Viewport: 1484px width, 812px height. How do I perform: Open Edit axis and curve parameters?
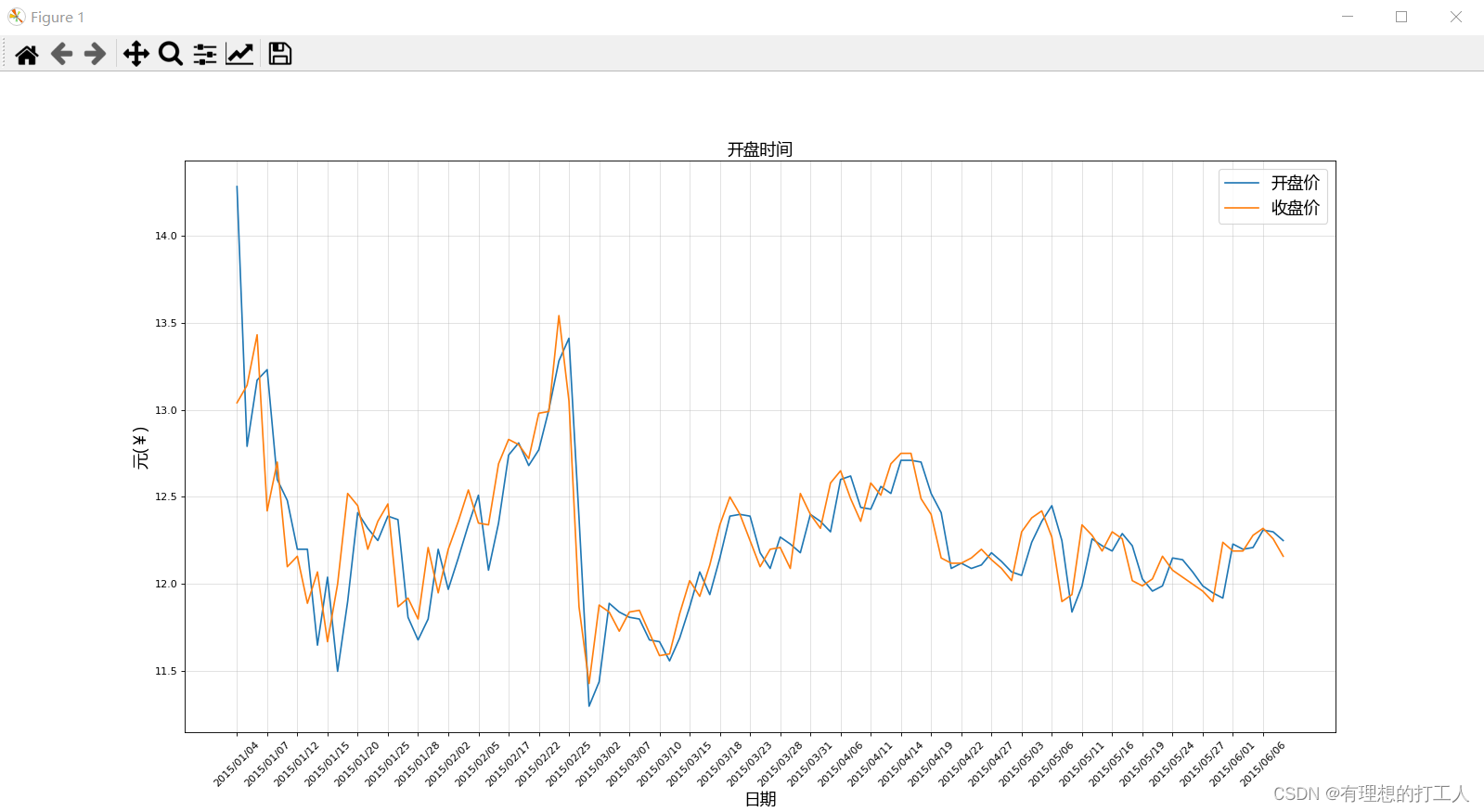[x=239, y=54]
